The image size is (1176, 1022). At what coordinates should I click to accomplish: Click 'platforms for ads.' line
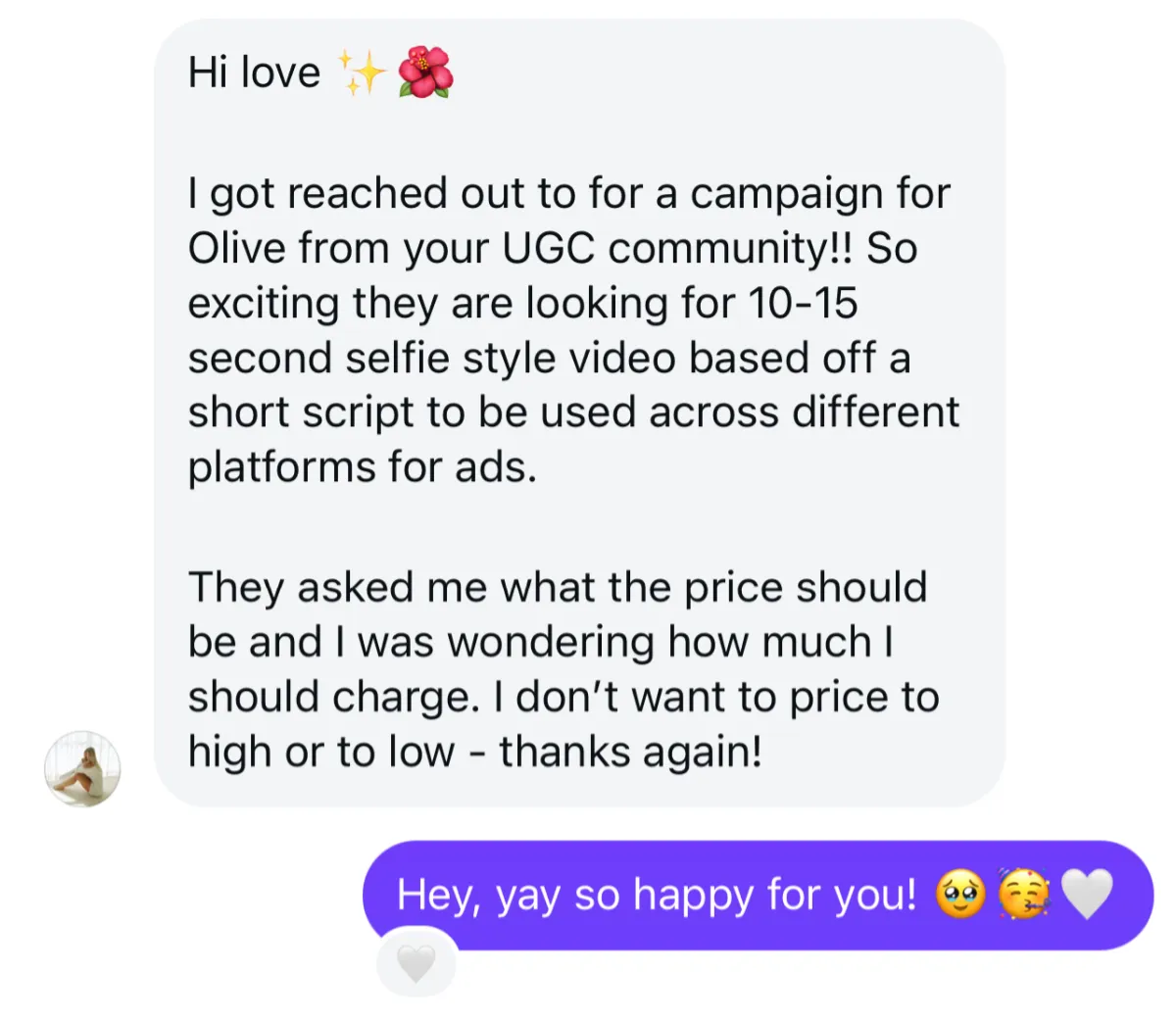click(363, 467)
